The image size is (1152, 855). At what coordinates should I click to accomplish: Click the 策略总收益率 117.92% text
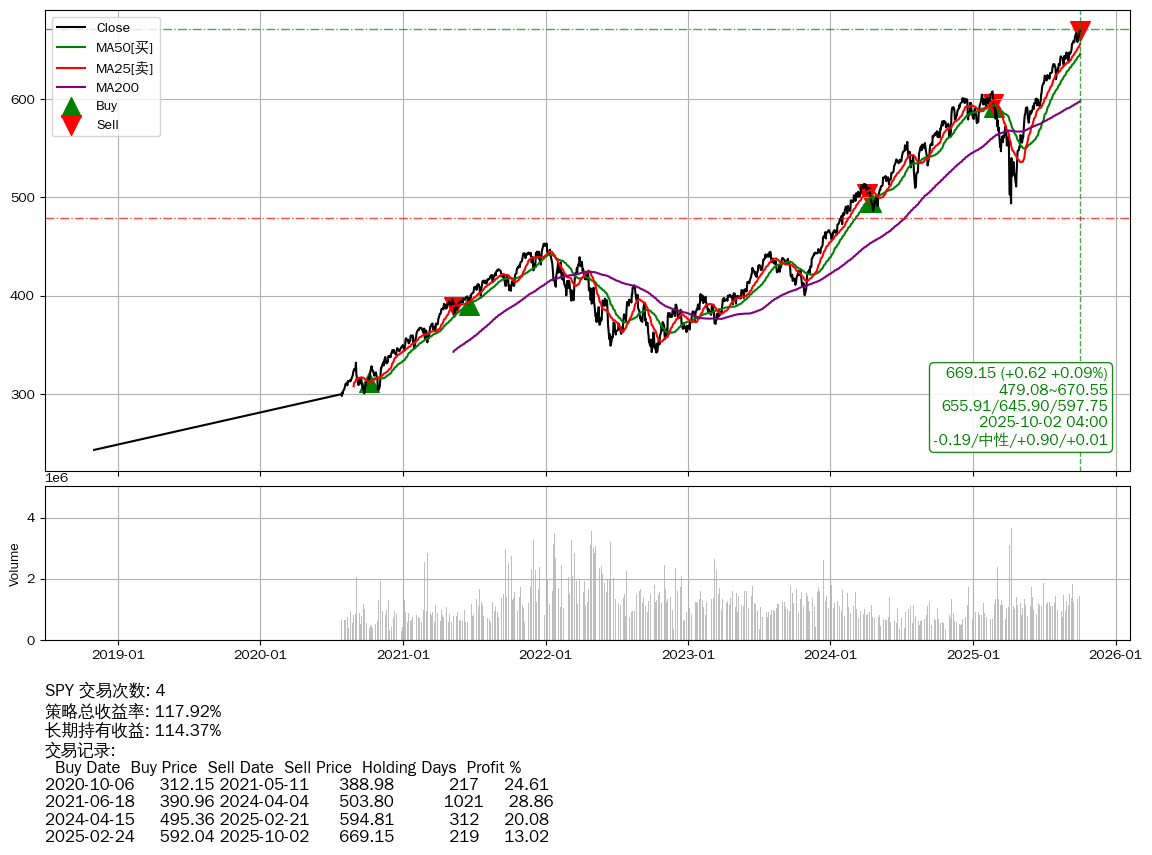tap(133, 711)
